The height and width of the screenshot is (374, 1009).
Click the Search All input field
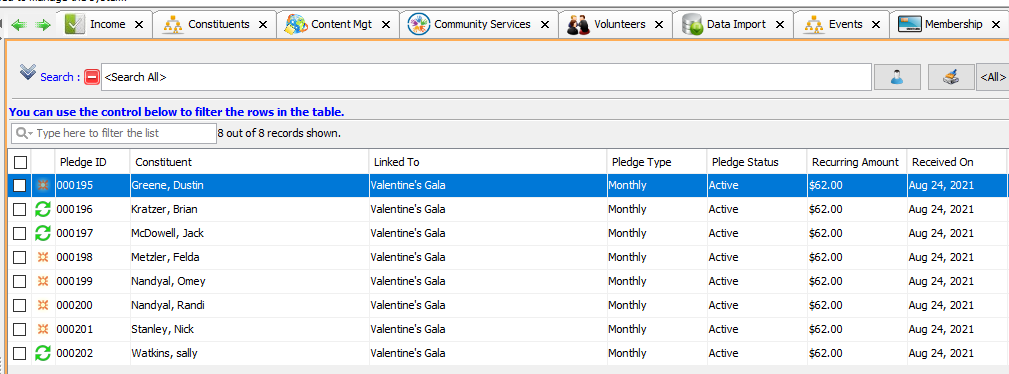(486, 77)
